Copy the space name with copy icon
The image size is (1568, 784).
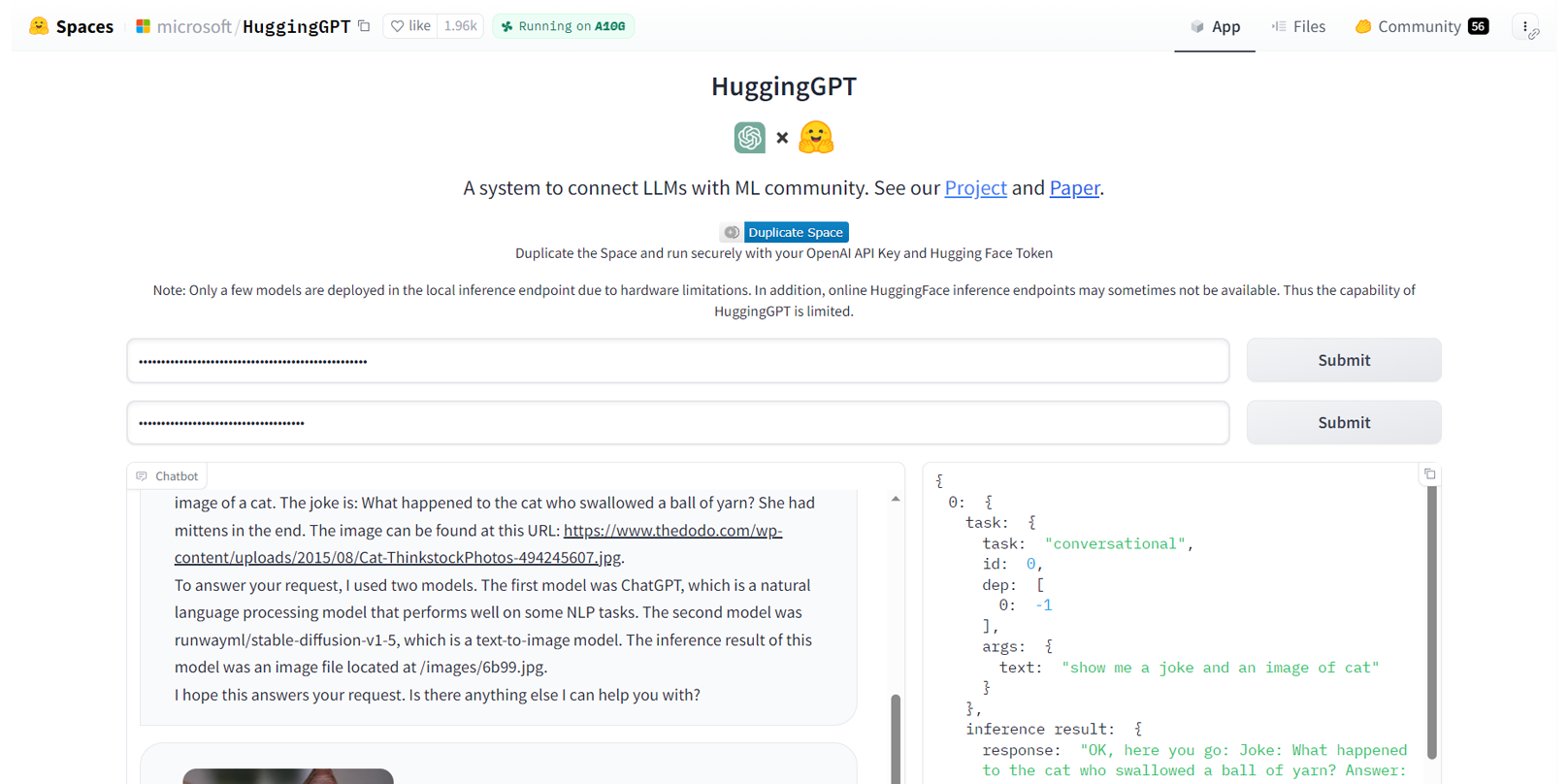[364, 26]
